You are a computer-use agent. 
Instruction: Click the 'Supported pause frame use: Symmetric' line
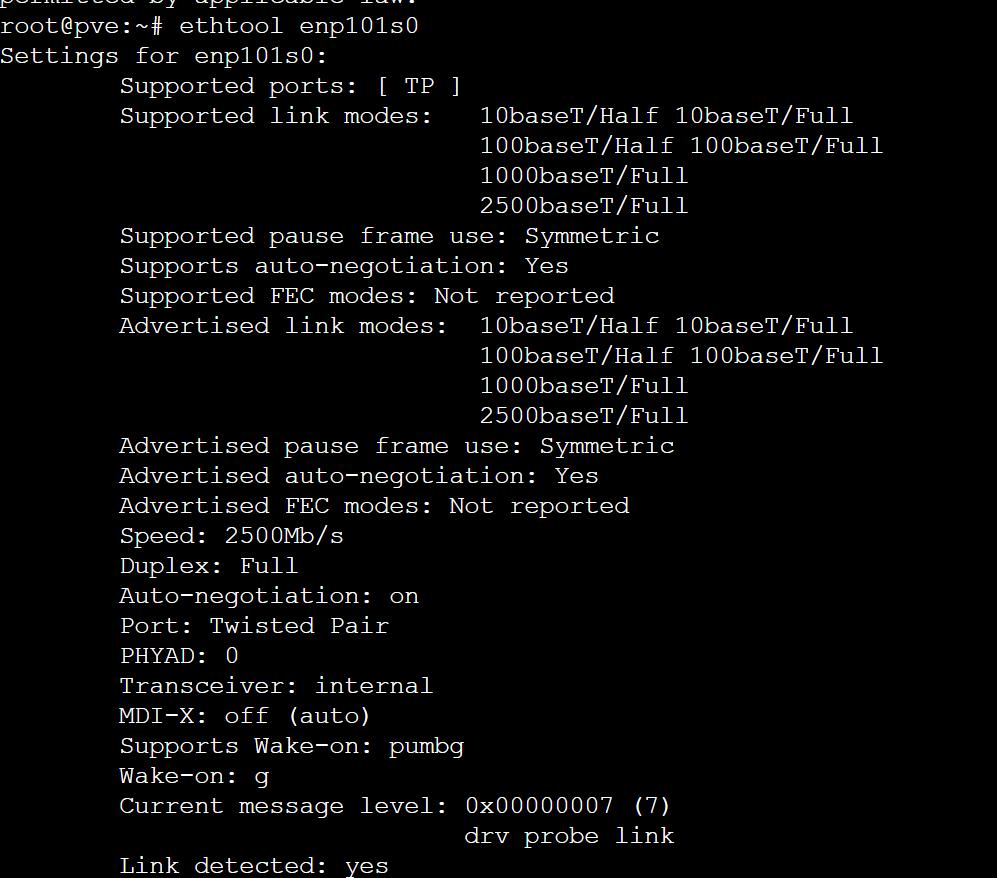[389, 236]
